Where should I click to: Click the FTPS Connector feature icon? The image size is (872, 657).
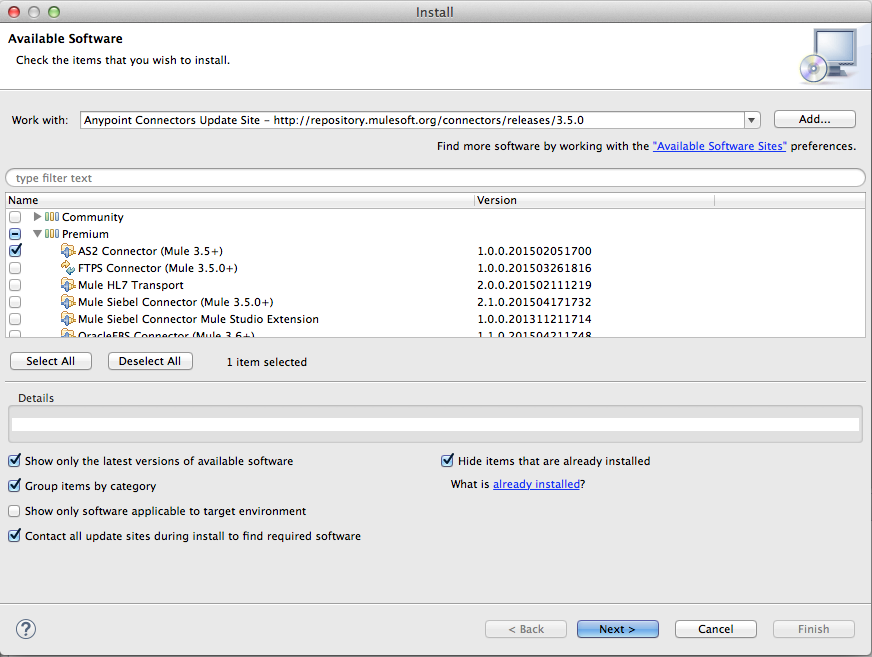click(x=68, y=268)
